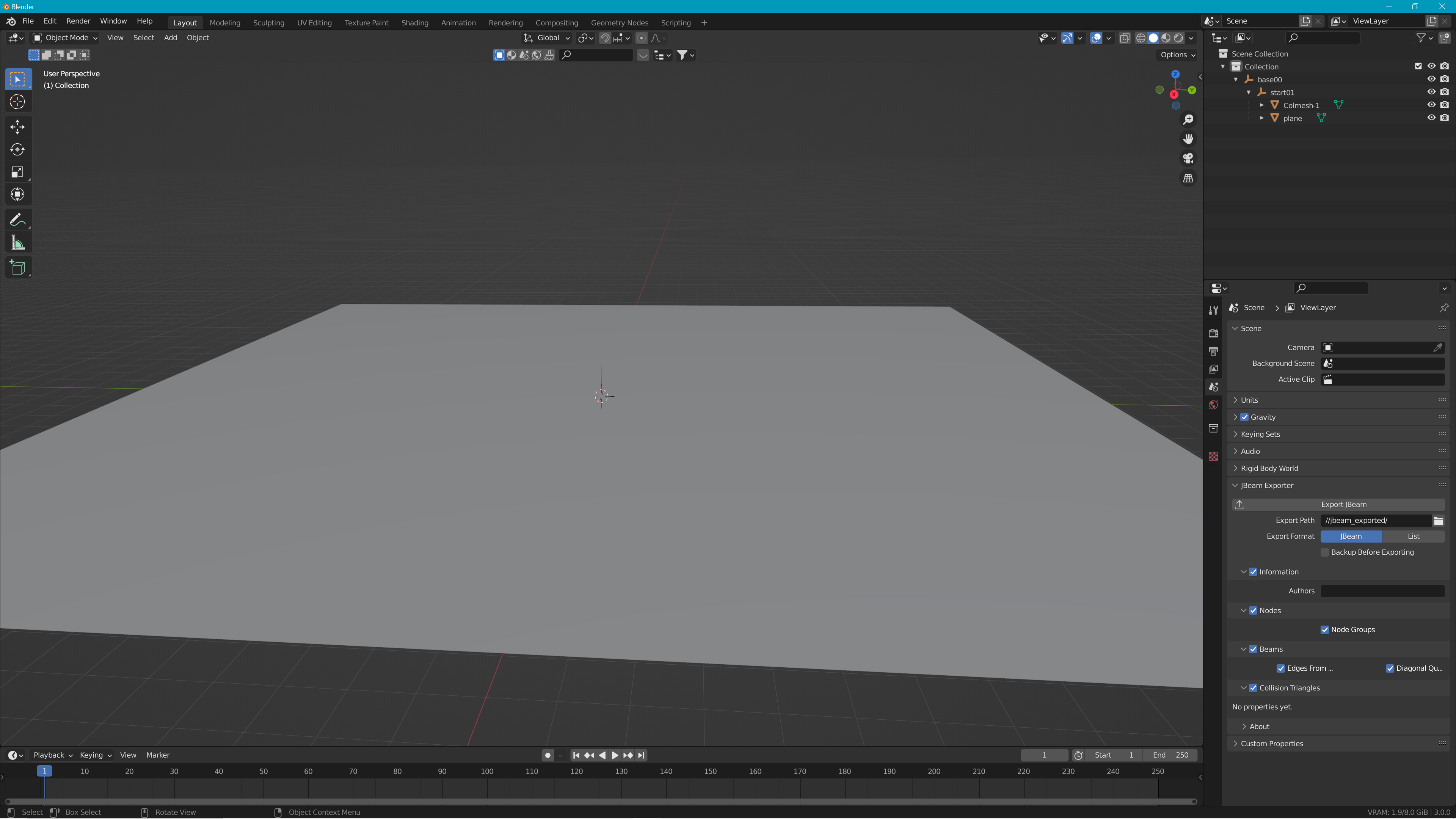Screen dimensions: 1456x819
Task: Switch perspective/orthographic grid icon
Action: point(1188,179)
